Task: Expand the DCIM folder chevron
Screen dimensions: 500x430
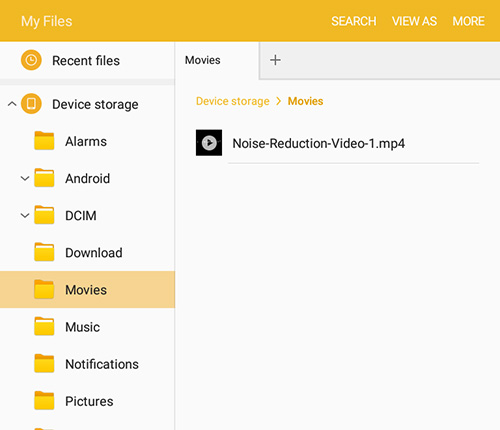Action: point(25,215)
